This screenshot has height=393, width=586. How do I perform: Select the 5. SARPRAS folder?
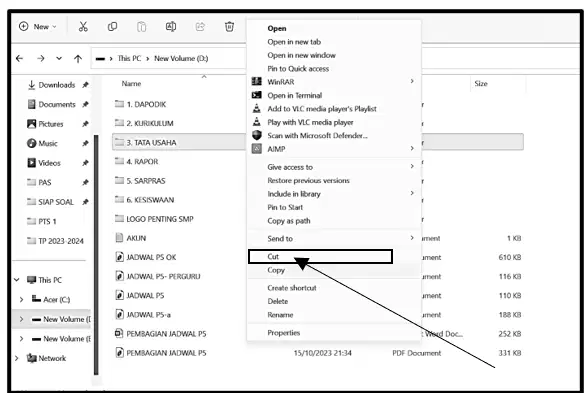click(140, 181)
